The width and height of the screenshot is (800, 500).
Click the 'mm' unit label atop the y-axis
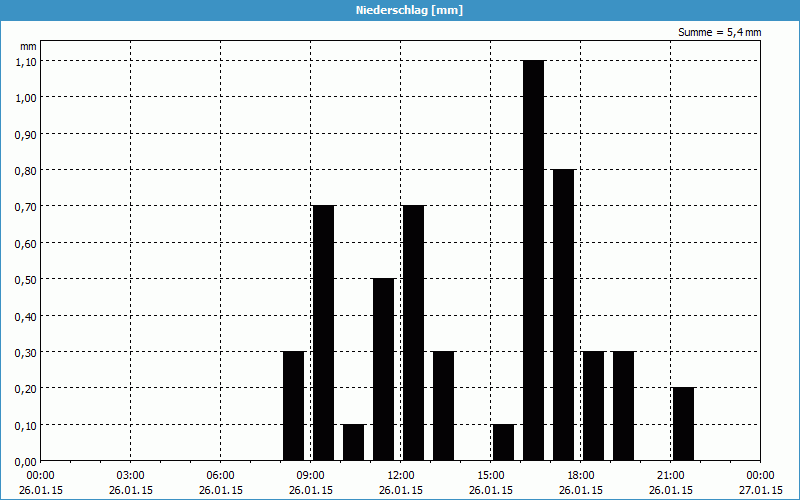tap(28, 46)
